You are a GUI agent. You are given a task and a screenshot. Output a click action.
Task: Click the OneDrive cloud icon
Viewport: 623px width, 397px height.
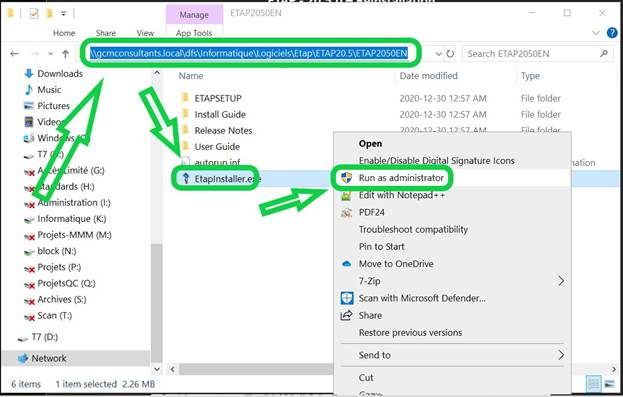click(346, 264)
